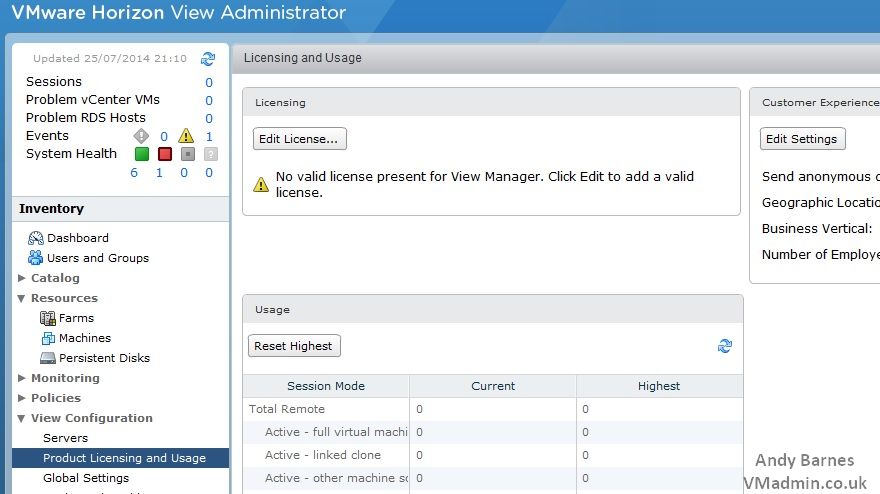Open Servers under View Configuration
Screen dimensions: 880x494
[66, 438]
